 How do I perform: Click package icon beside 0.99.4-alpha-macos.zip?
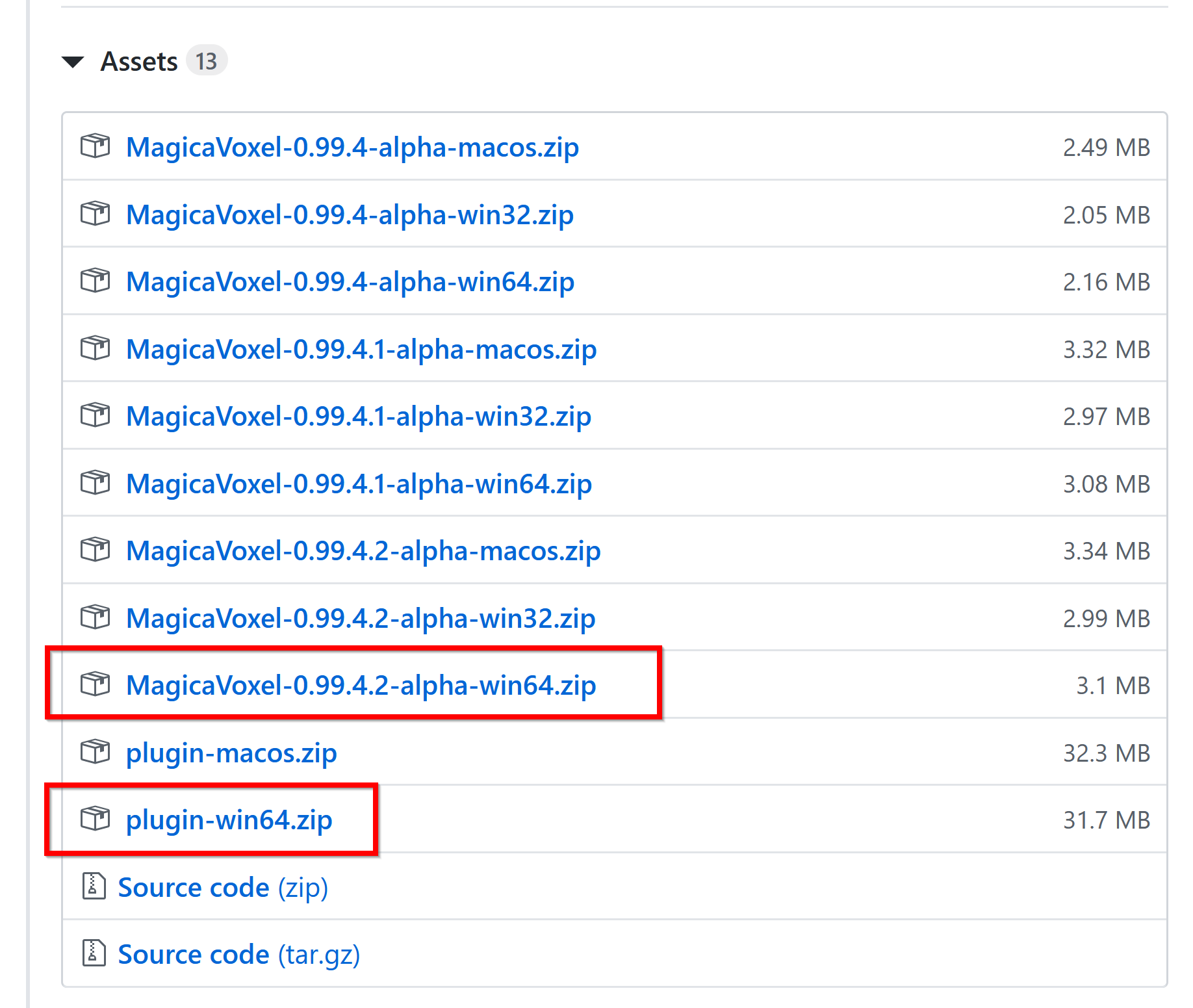click(x=96, y=146)
